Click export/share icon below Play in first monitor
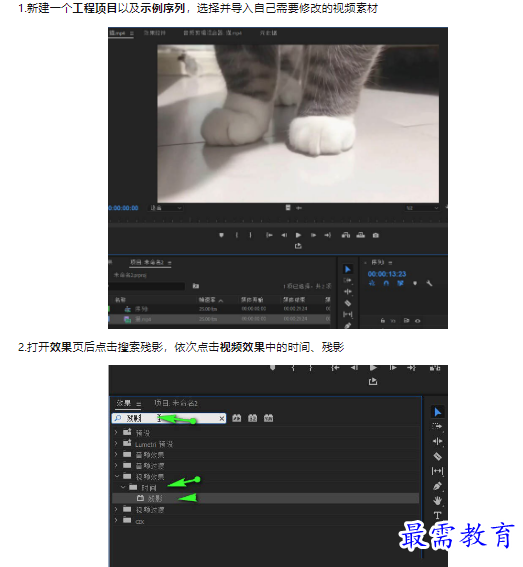Image resolution: width=523 pixels, height=567 pixels. 298,246
